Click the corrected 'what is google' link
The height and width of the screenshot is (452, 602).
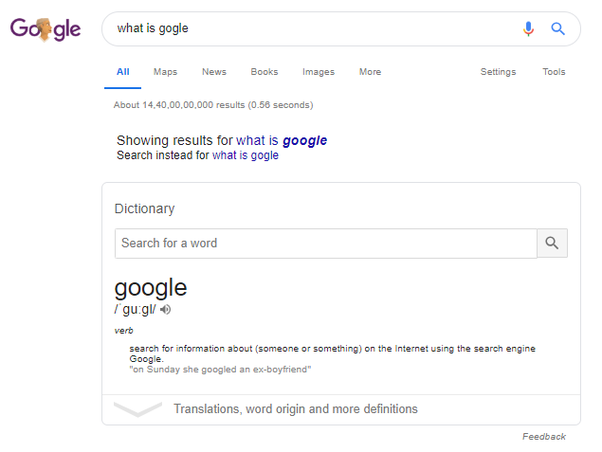pyautogui.click(x=281, y=141)
